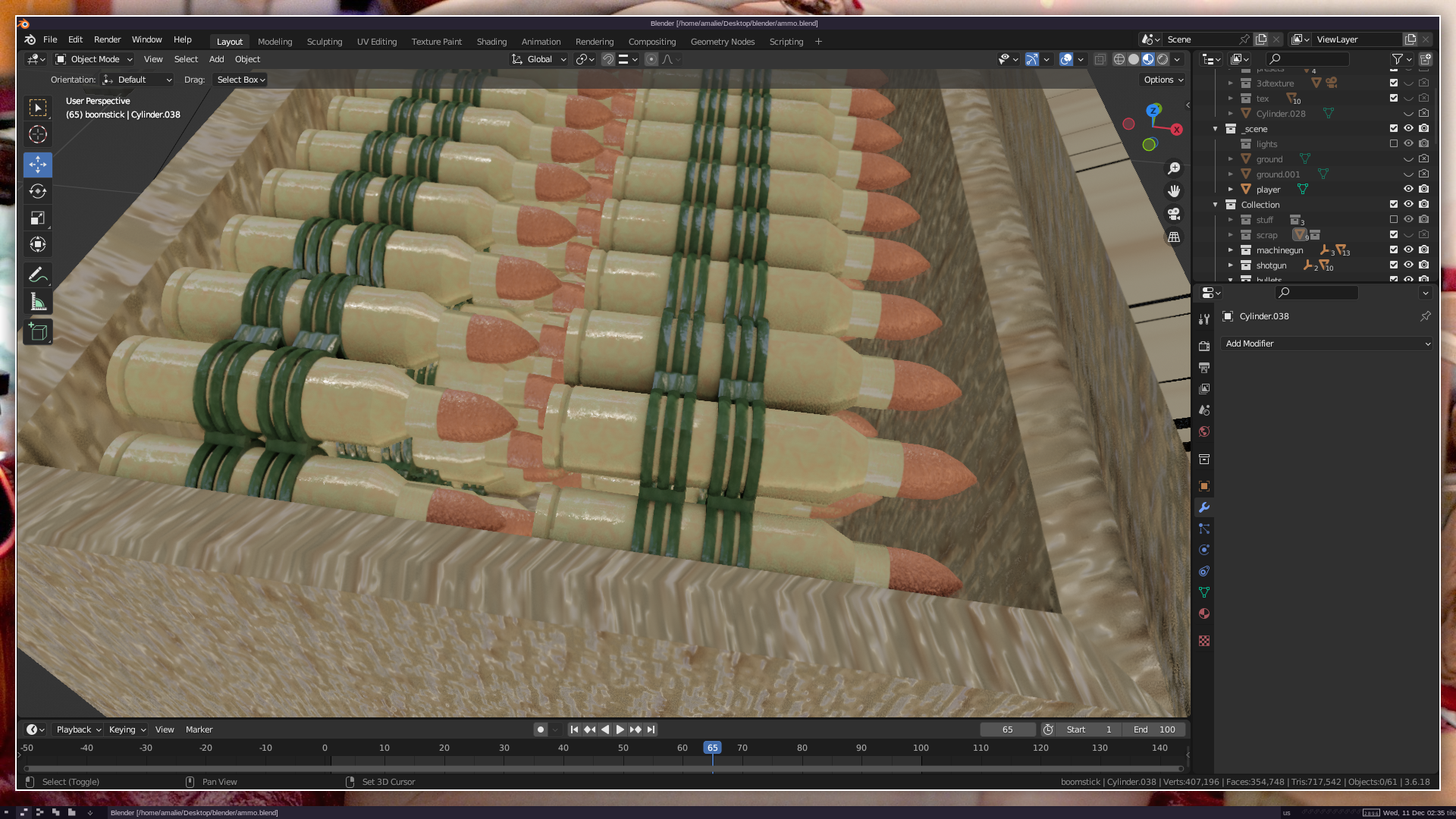Select the Move tool in toolbar

point(38,165)
